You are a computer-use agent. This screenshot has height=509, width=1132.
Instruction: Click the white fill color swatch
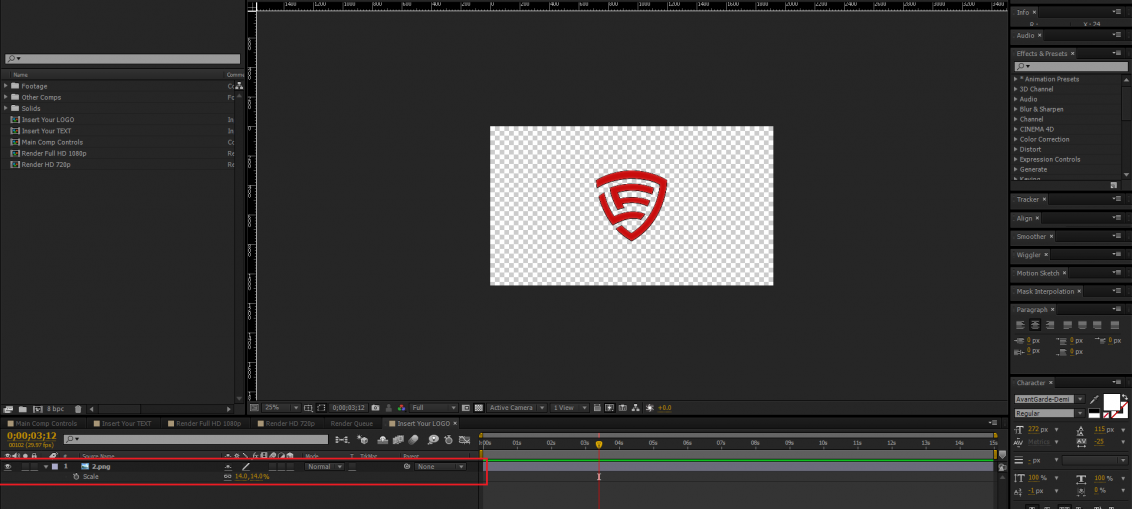1112,401
